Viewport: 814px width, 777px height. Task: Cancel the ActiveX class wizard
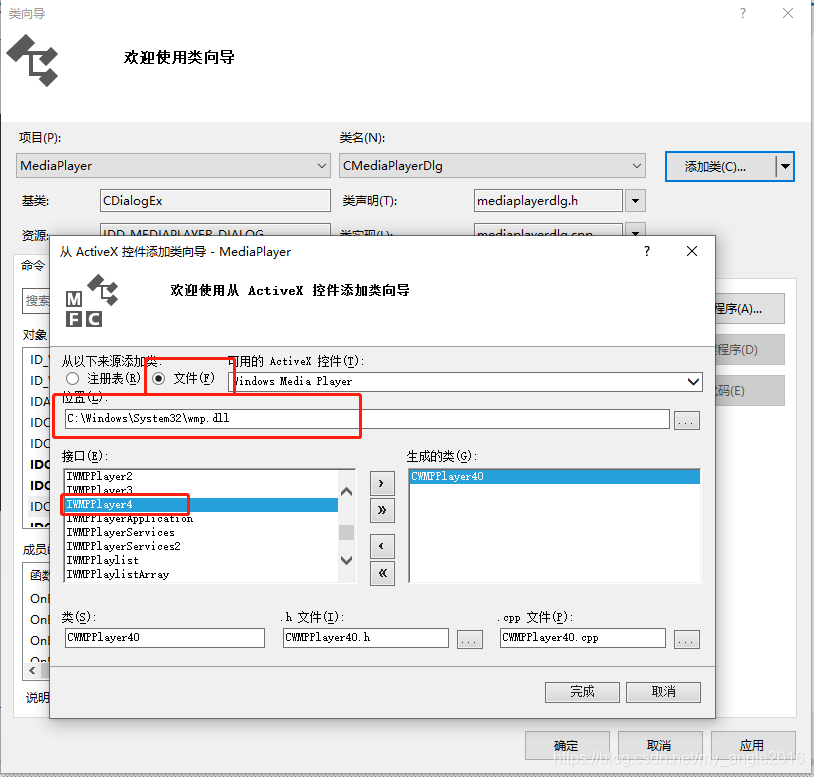tap(663, 692)
